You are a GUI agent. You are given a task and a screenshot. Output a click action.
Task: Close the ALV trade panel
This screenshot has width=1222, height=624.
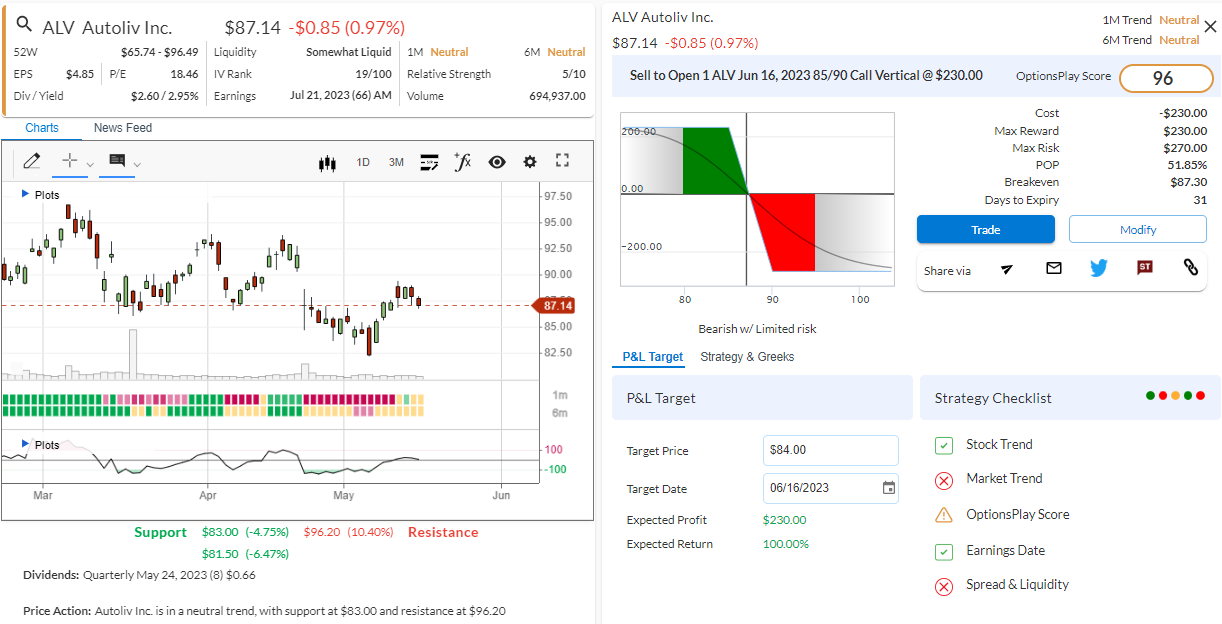point(1210,27)
